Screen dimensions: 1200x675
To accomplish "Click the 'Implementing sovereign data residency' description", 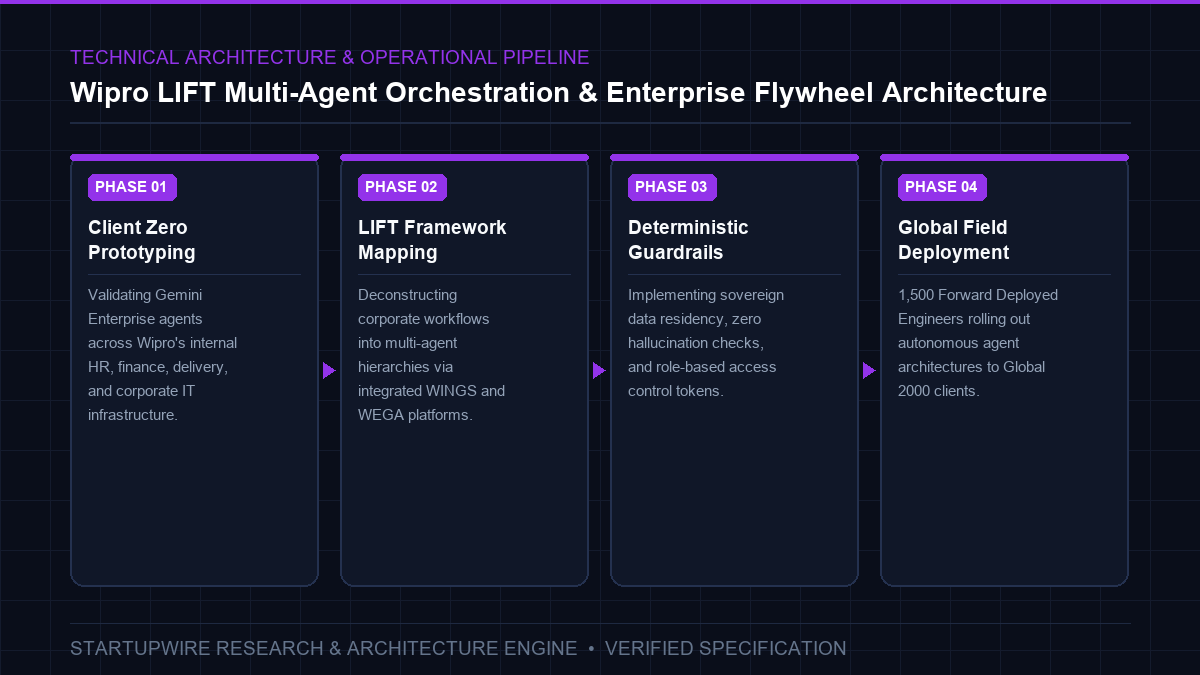I will pyautogui.click(x=706, y=343).
